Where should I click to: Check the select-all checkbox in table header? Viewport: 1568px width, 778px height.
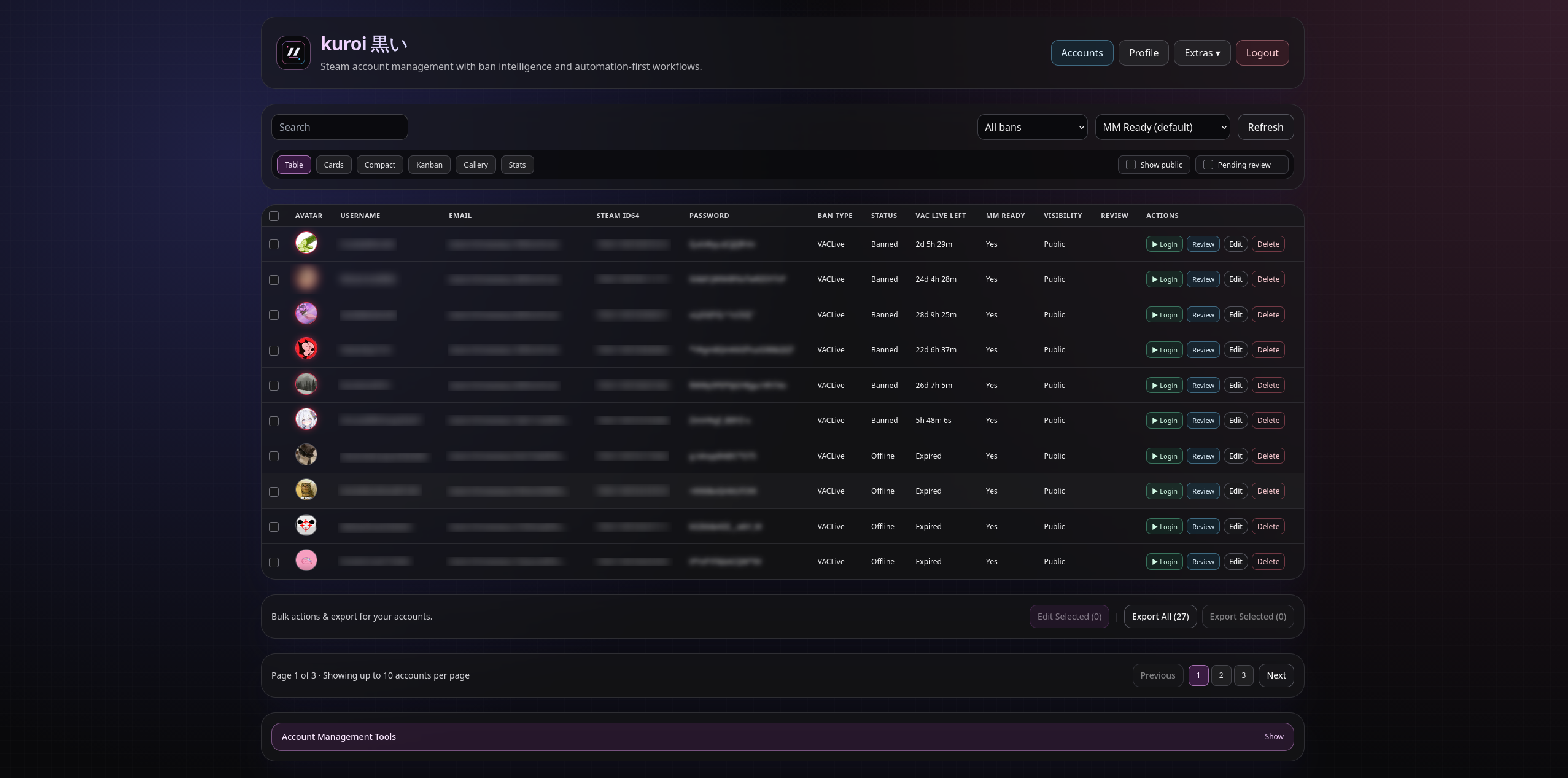tap(274, 216)
